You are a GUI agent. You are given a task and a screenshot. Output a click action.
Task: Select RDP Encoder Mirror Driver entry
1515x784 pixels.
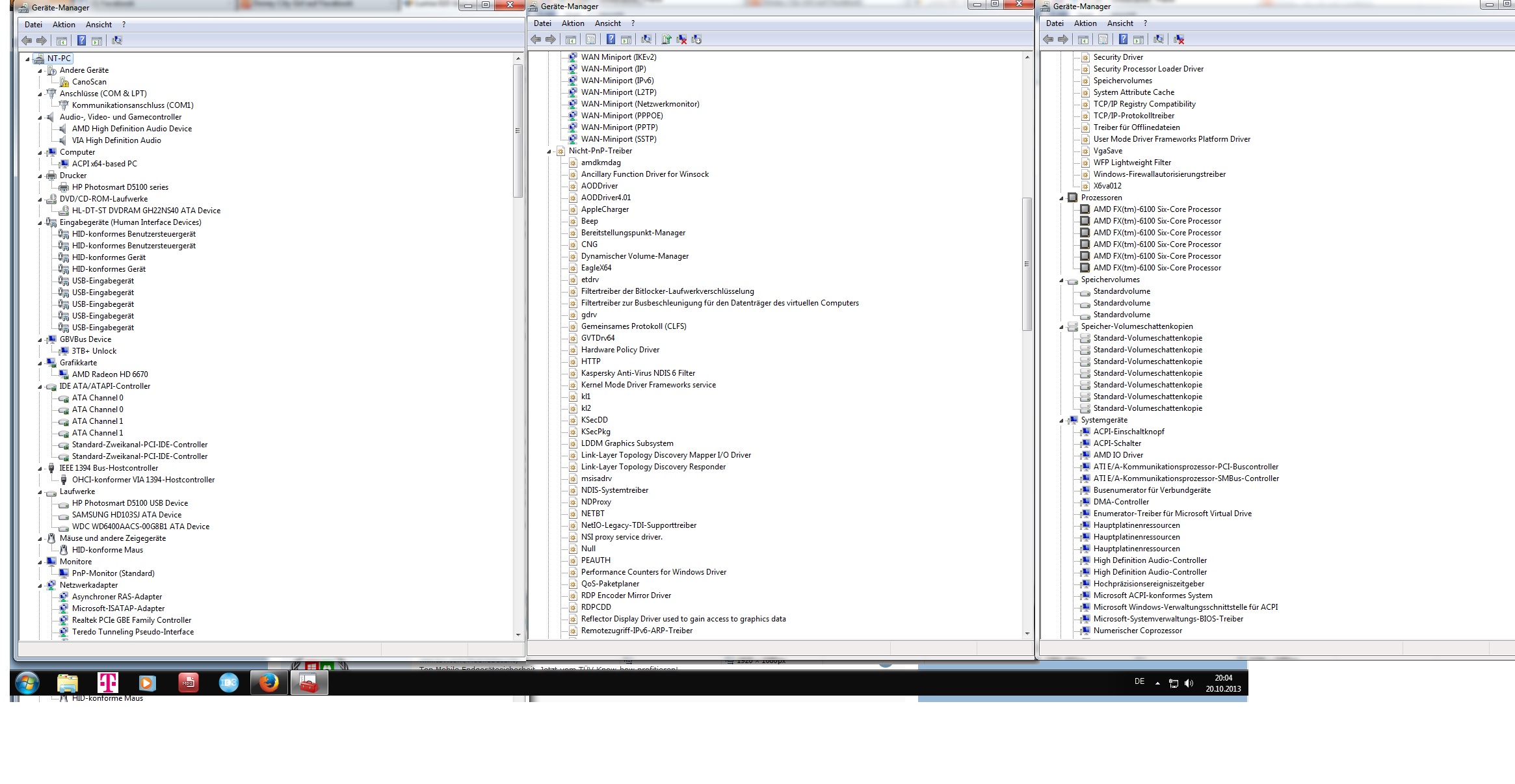coord(626,595)
